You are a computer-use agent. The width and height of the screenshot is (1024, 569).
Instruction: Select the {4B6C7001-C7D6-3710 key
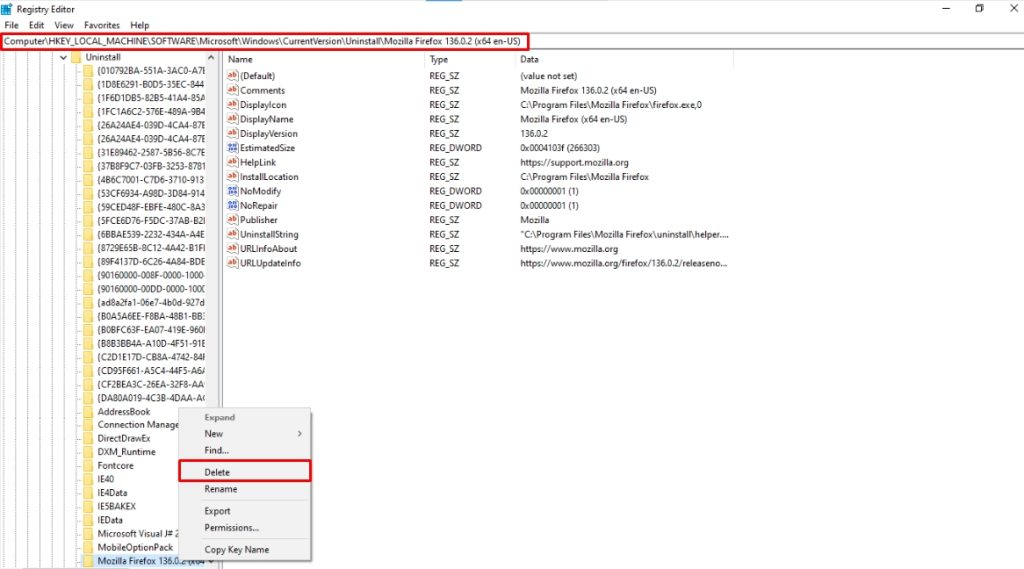pyautogui.click(x=150, y=180)
